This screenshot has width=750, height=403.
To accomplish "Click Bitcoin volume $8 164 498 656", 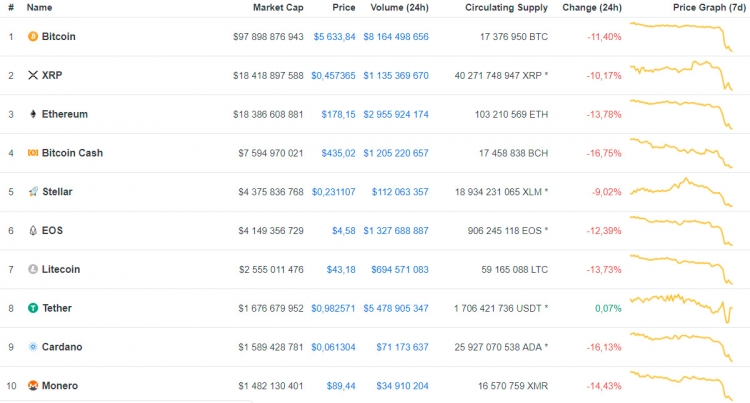I will pyautogui.click(x=396, y=37).
